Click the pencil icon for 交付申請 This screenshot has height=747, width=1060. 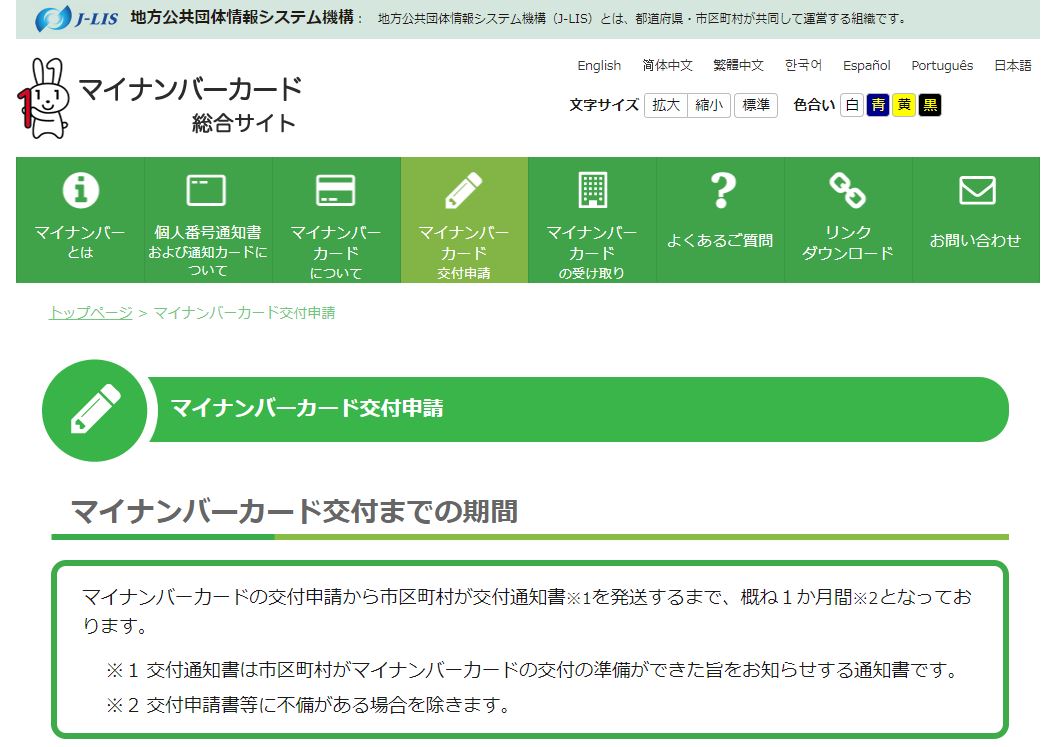pyautogui.click(x=463, y=189)
